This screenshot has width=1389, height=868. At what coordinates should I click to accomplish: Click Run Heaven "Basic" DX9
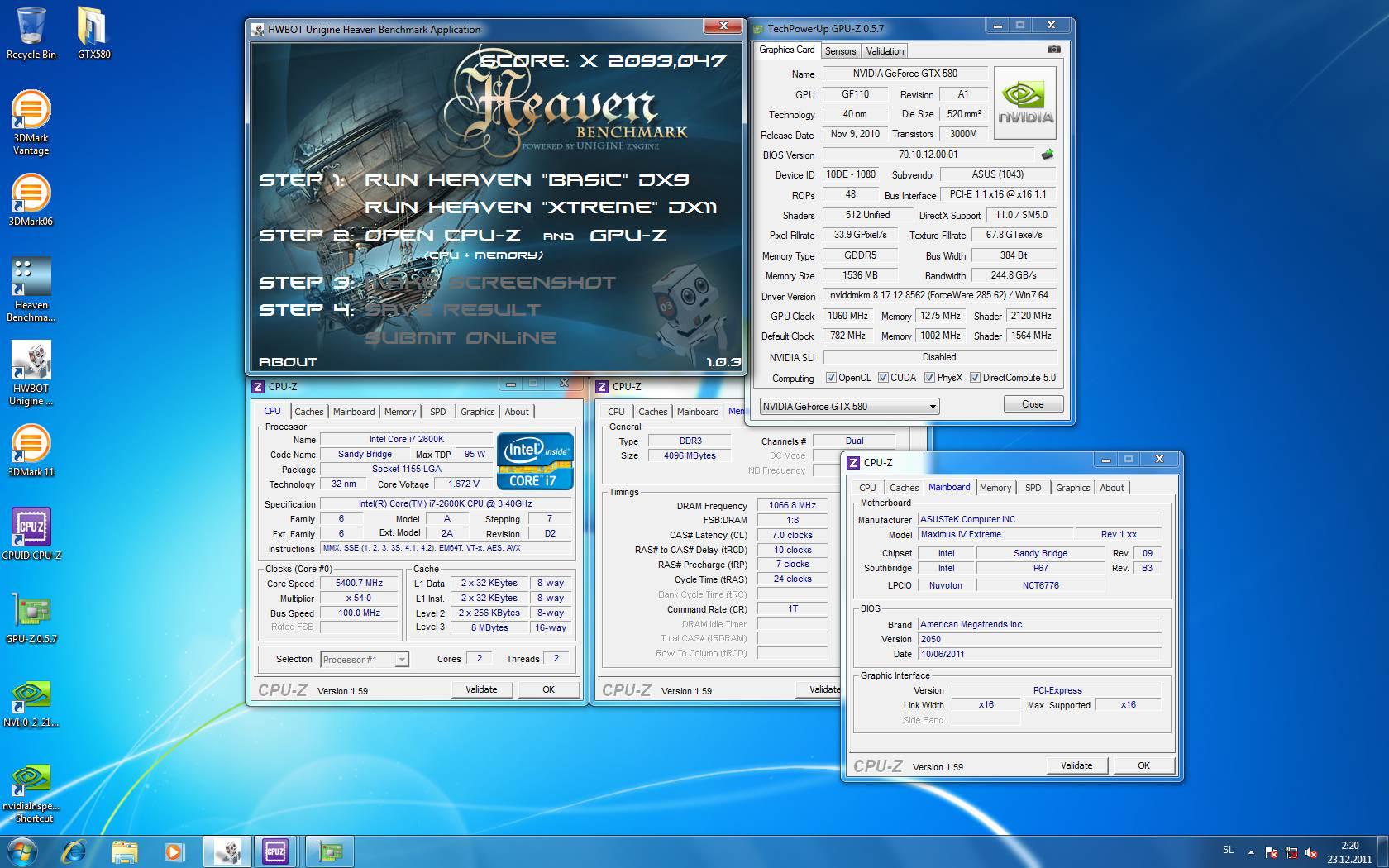point(527,180)
